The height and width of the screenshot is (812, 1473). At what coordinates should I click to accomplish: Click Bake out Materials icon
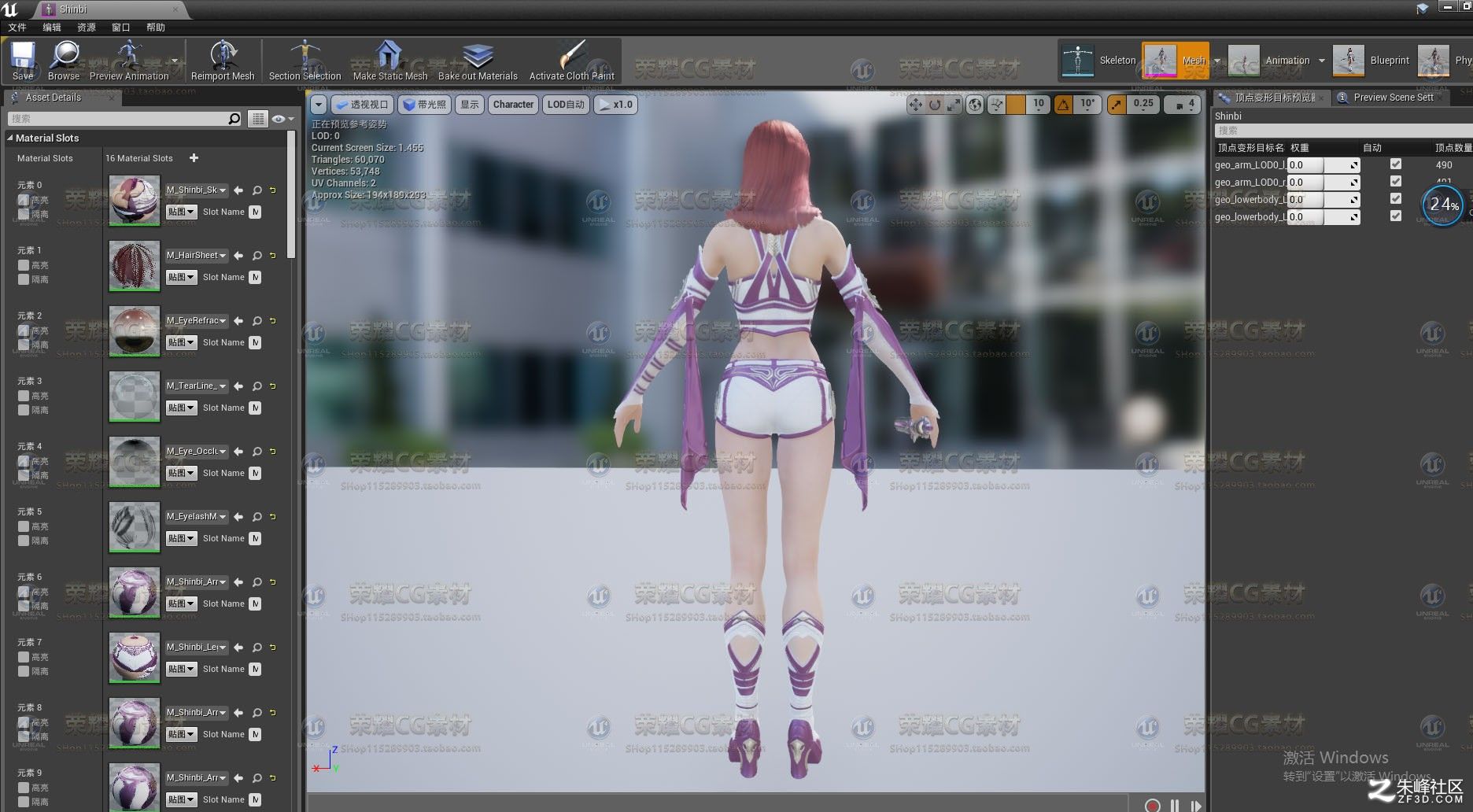tap(478, 61)
